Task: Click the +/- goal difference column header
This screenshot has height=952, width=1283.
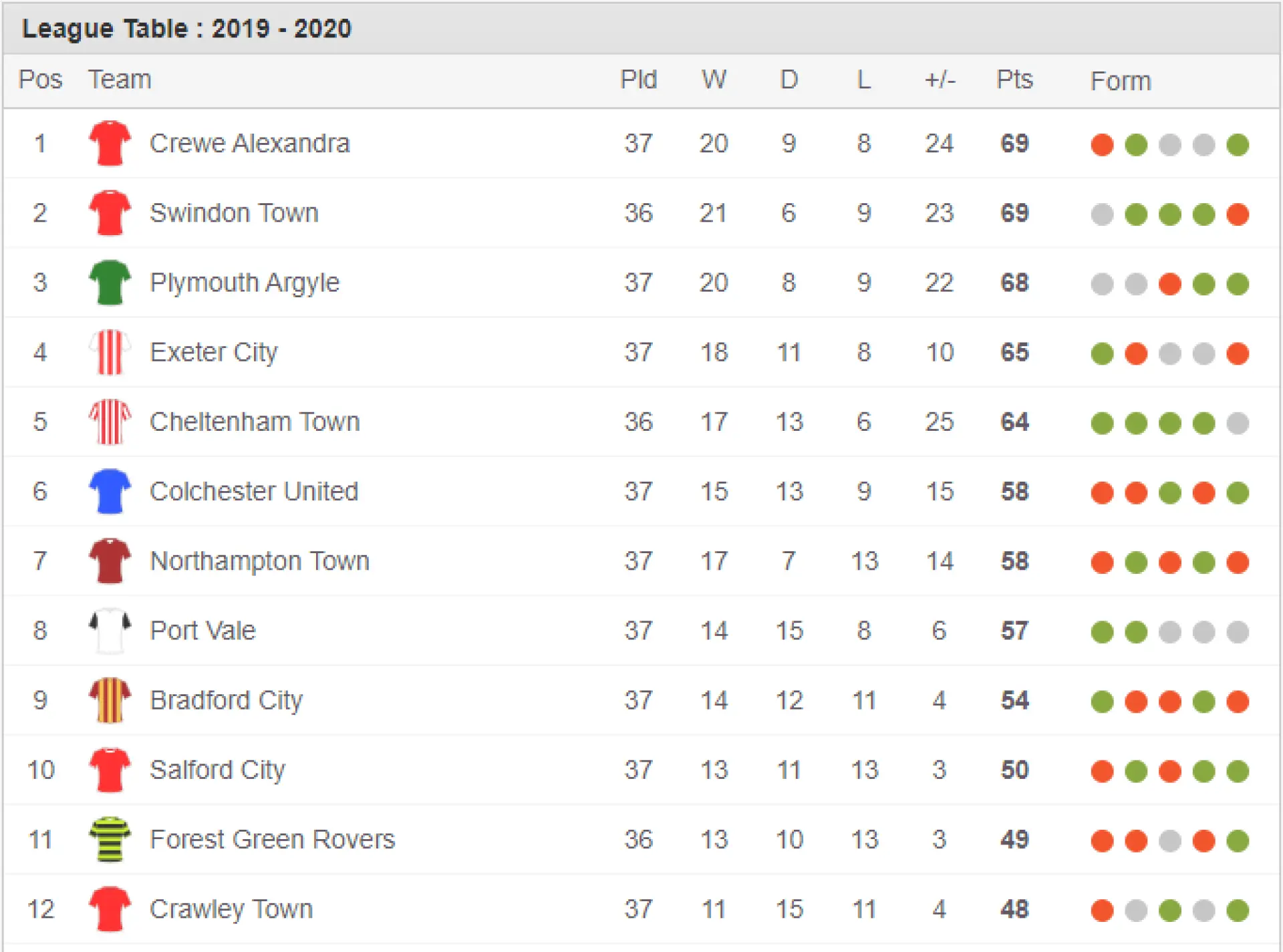Action: tap(940, 80)
